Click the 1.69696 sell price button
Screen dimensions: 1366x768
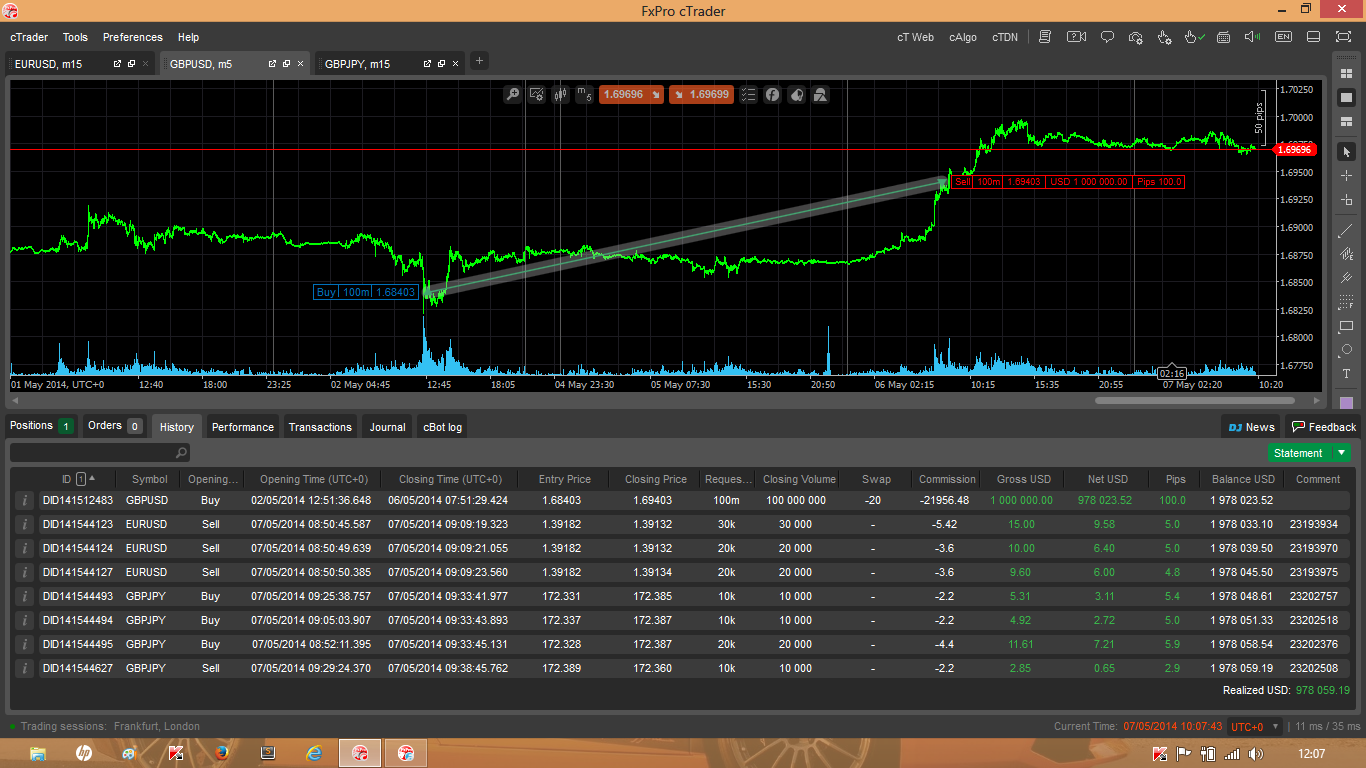tap(631, 95)
